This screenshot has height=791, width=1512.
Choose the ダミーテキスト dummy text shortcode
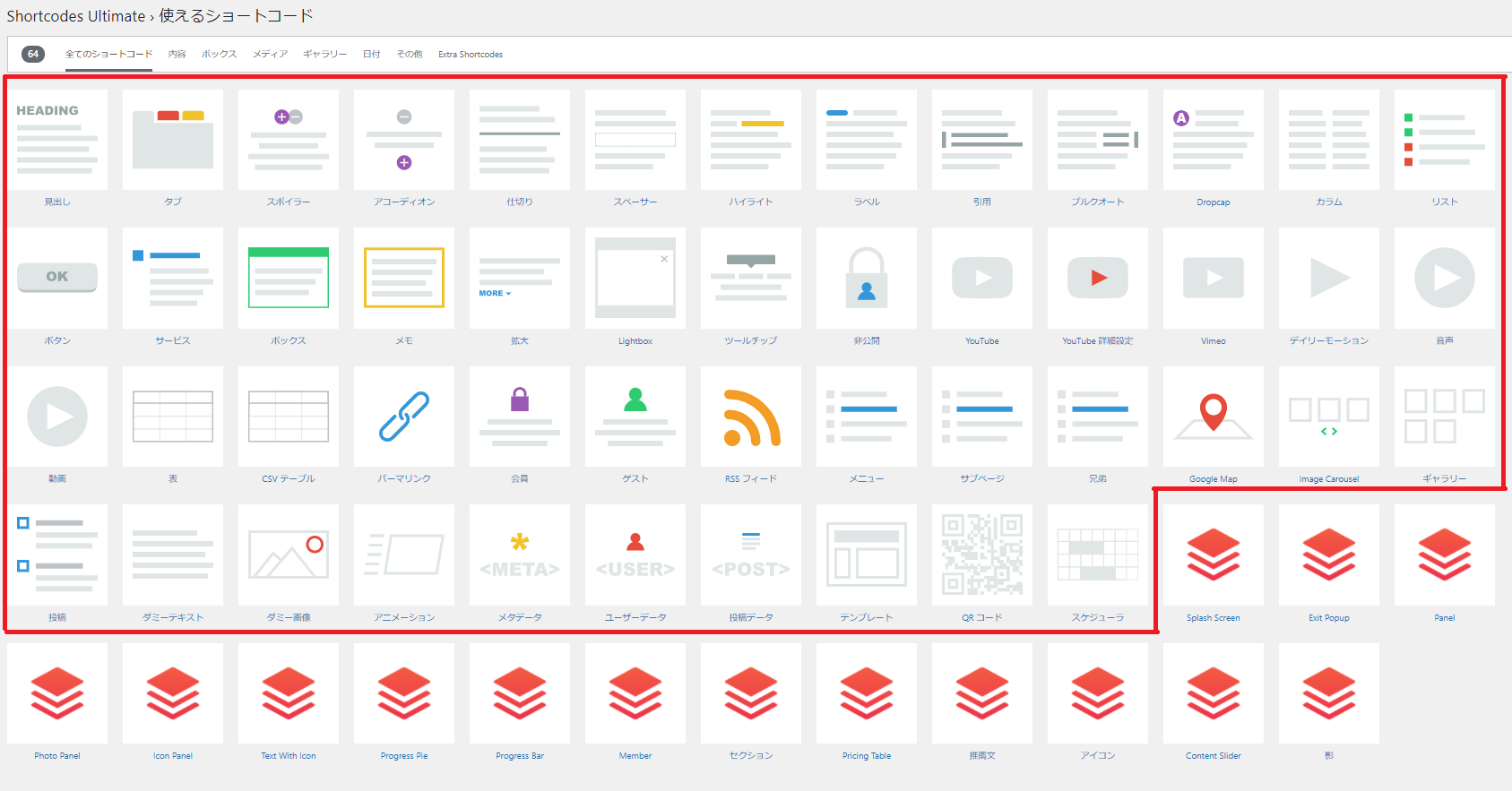[173, 555]
